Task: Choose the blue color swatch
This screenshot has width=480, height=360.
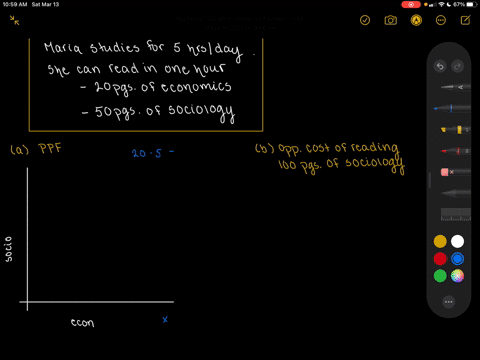Action: pos(457,259)
